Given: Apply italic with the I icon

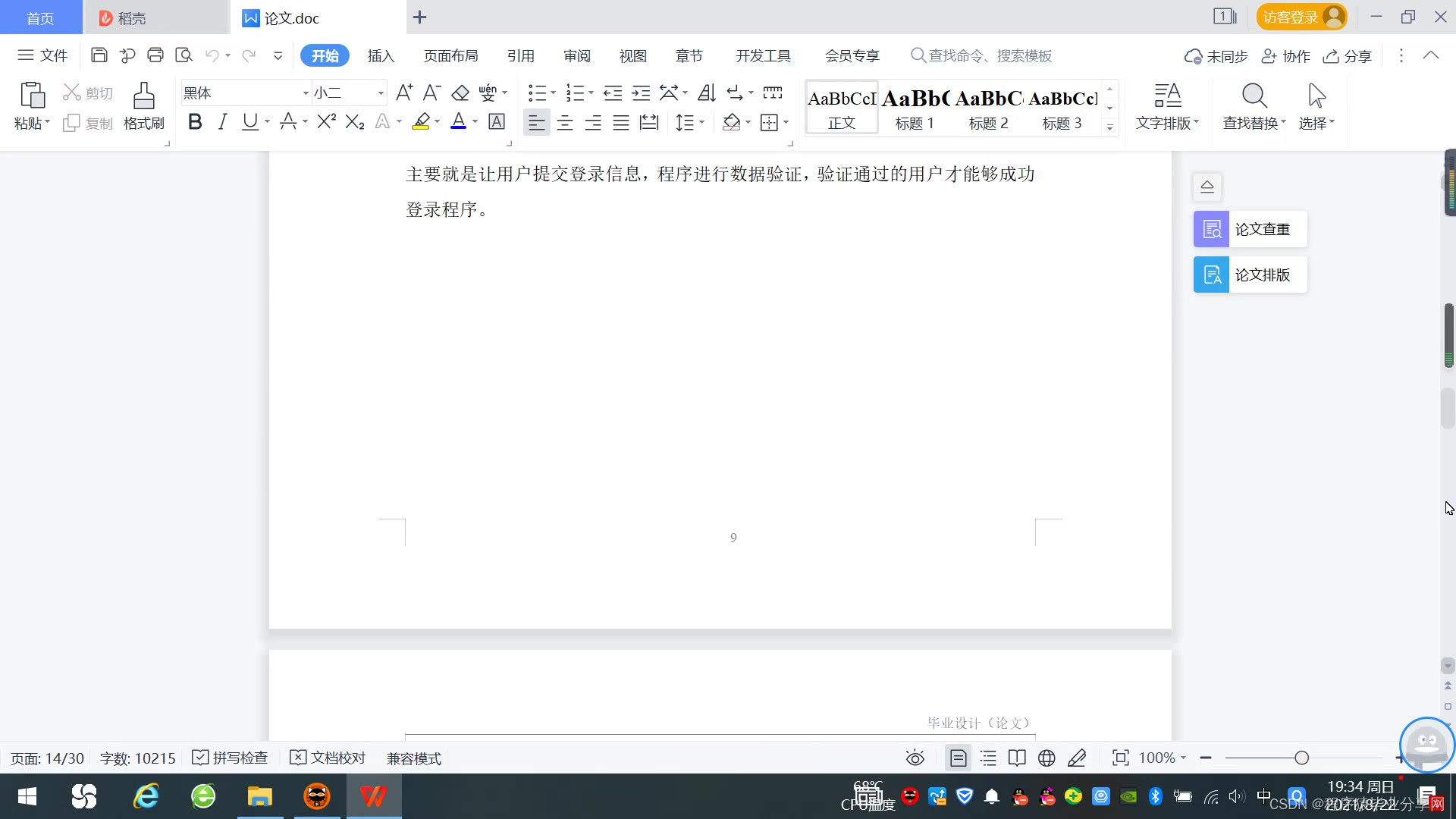Looking at the screenshot, I should click(x=222, y=122).
